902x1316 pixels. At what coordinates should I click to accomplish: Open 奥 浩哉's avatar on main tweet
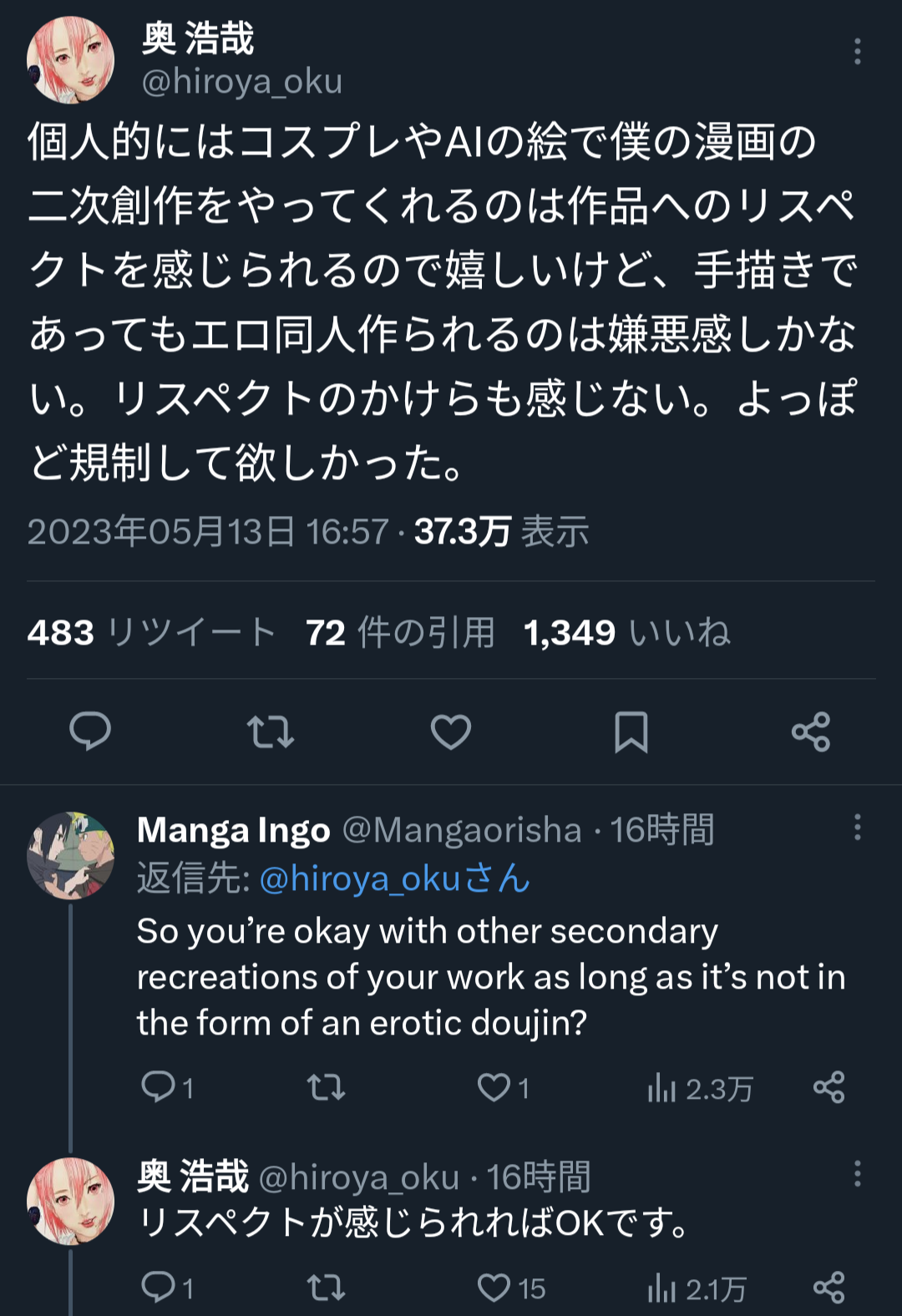(71, 60)
